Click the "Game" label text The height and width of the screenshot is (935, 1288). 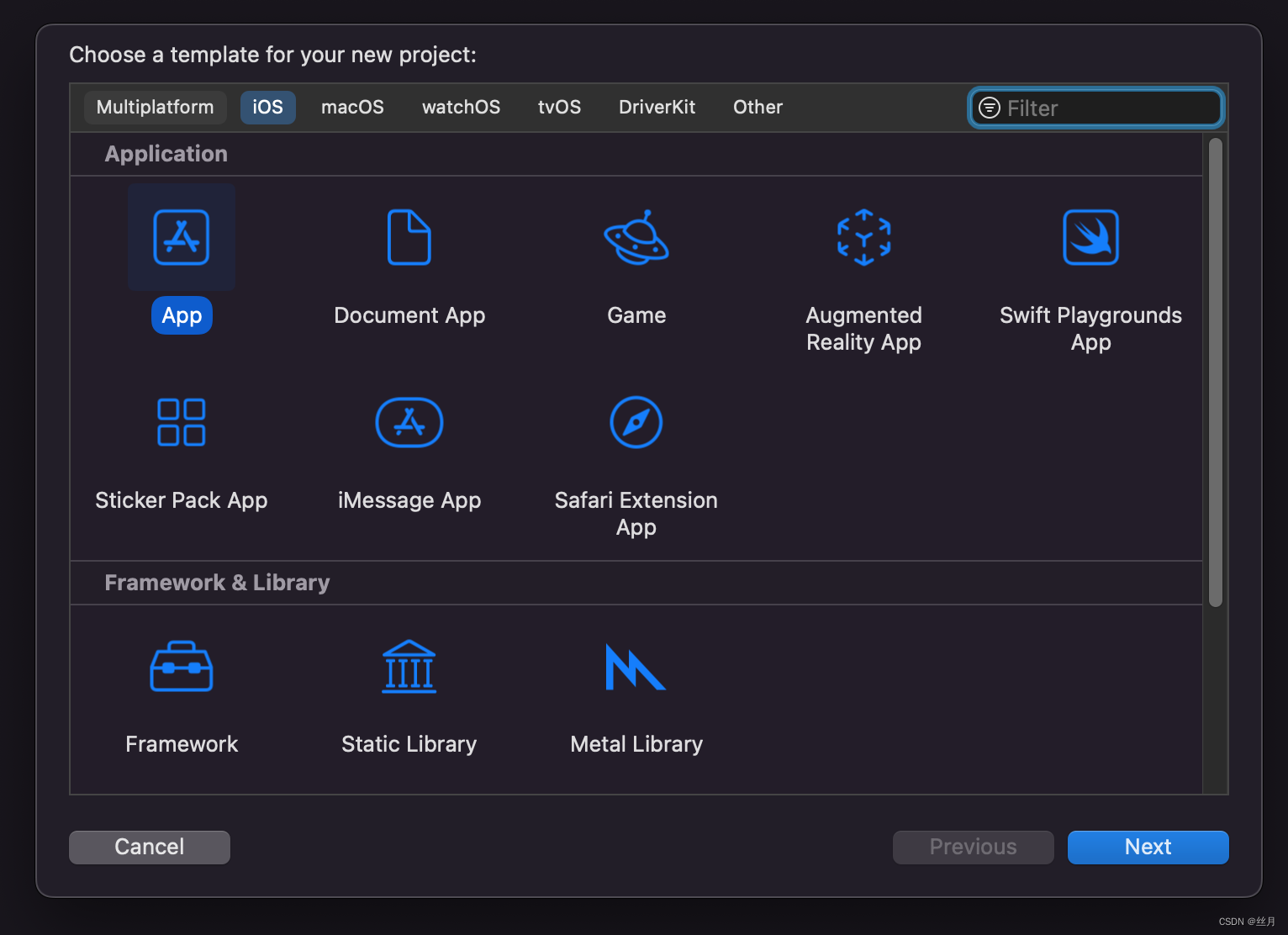pos(636,315)
